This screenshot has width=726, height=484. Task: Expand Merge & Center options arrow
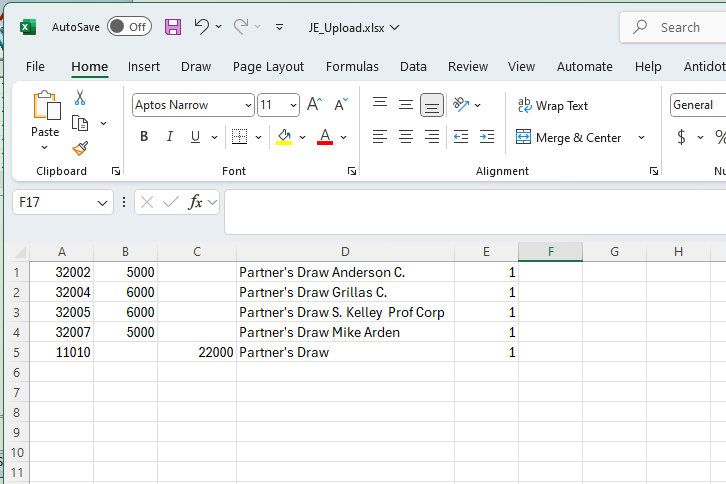coord(641,138)
